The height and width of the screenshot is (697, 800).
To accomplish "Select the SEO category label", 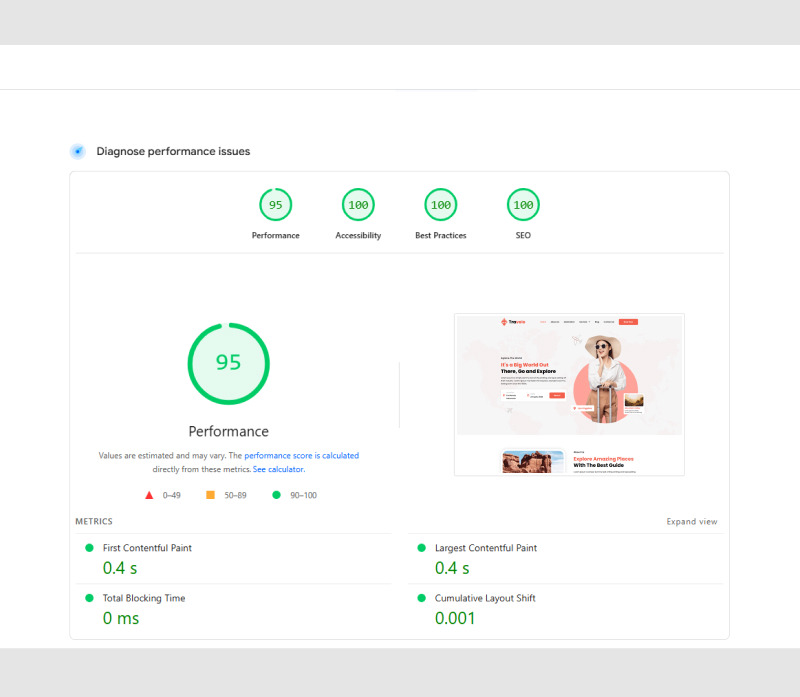I will 522,235.
